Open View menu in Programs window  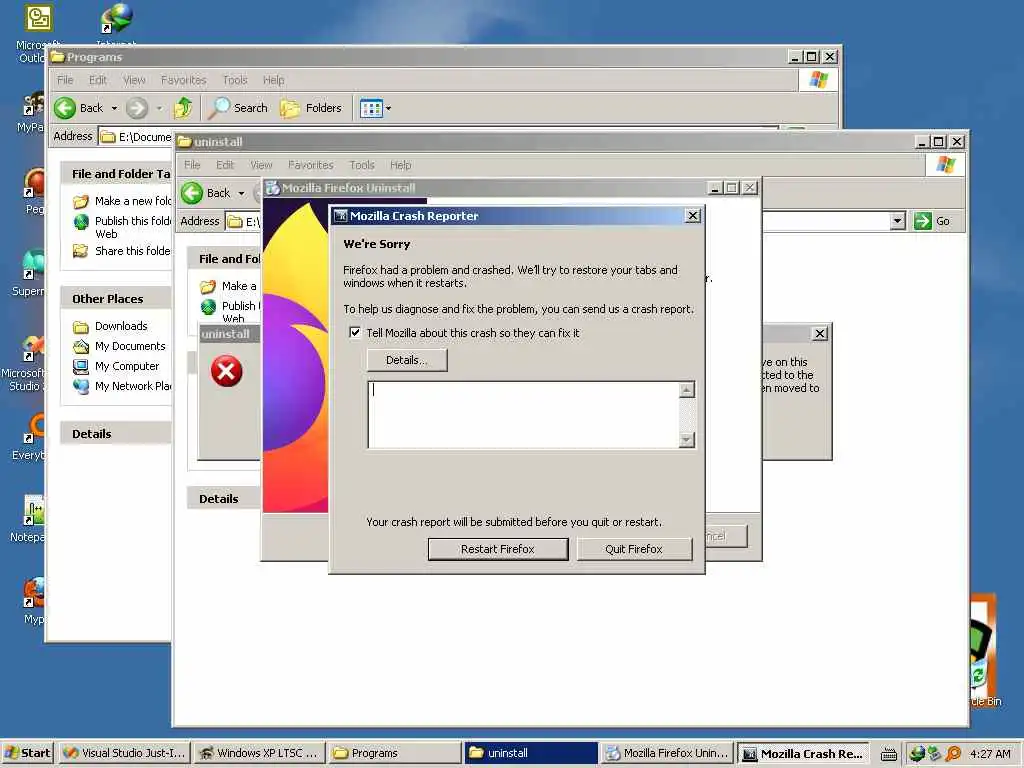(134, 80)
